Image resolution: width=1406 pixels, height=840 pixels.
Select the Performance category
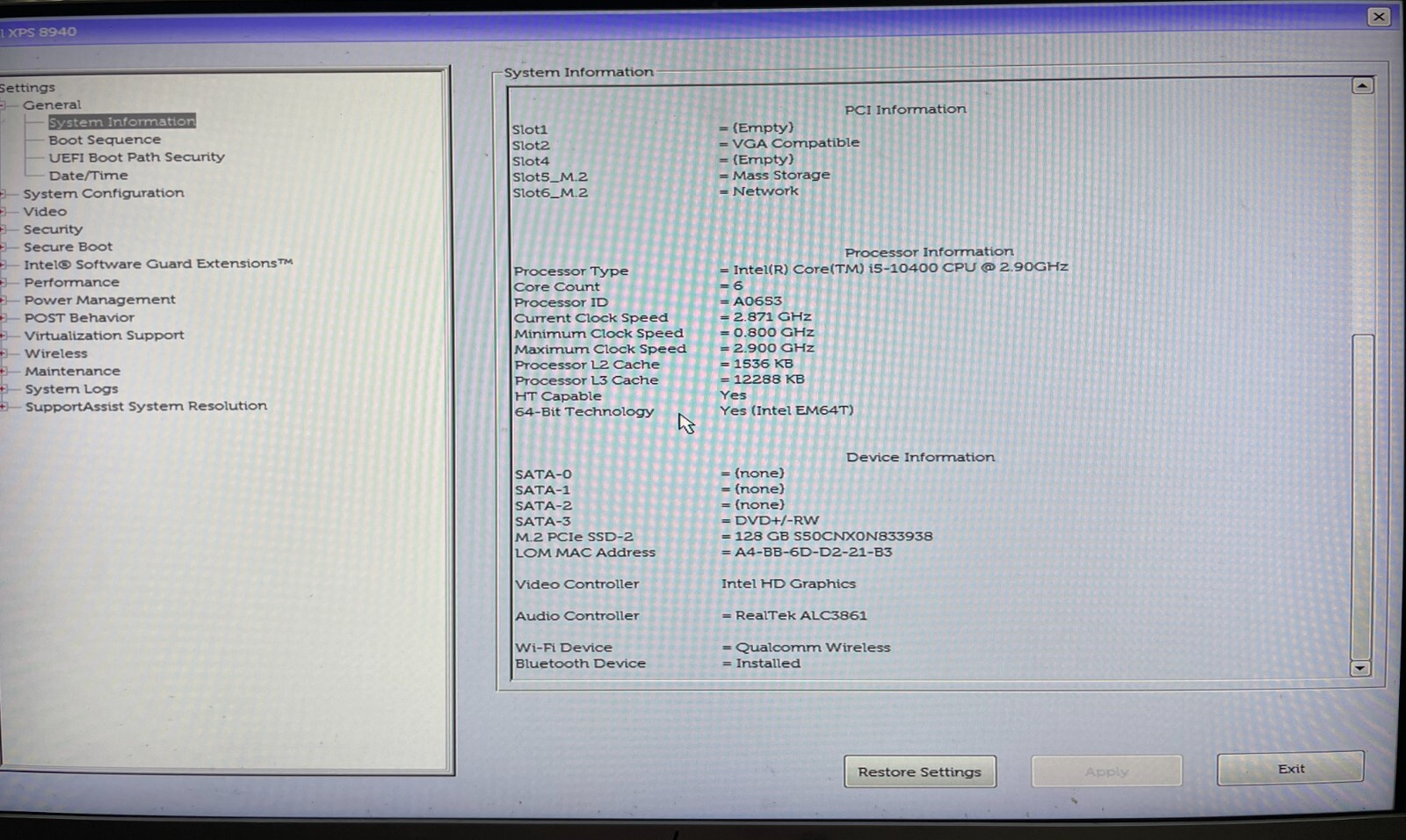pos(71,282)
